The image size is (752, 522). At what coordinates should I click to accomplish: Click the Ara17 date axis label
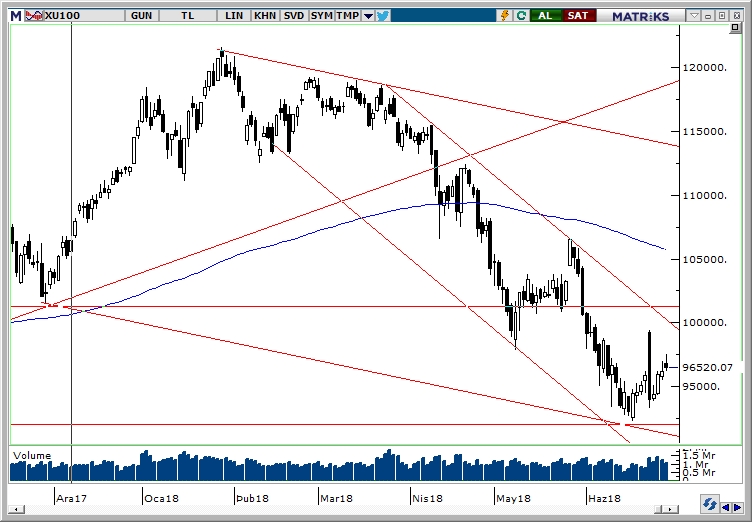coord(71,498)
